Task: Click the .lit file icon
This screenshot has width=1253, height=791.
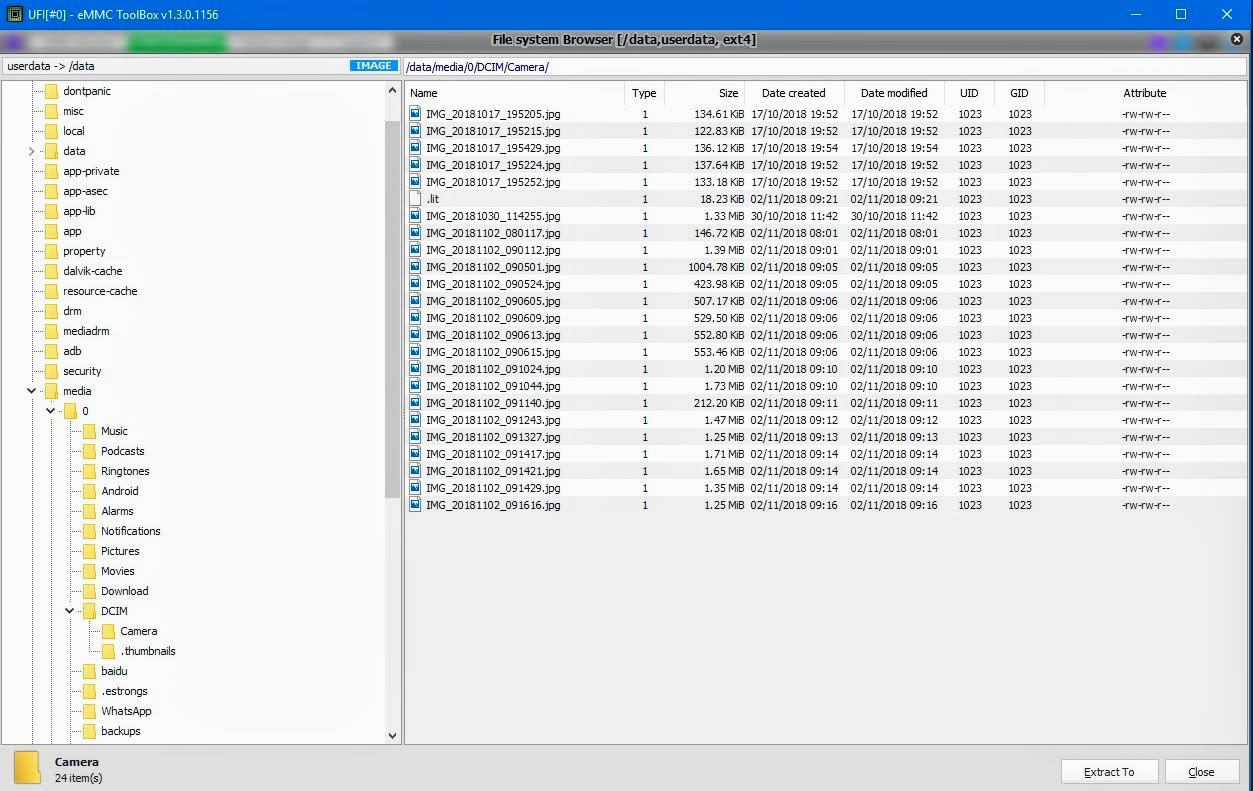Action: pyautogui.click(x=415, y=199)
